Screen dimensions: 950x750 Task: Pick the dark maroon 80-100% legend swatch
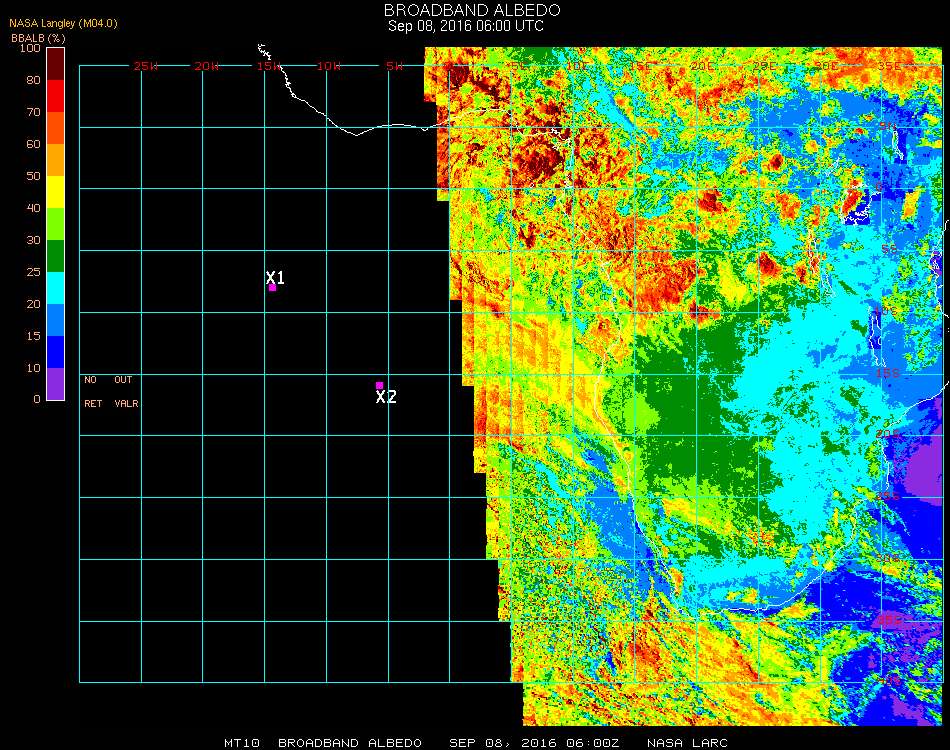(55, 64)
